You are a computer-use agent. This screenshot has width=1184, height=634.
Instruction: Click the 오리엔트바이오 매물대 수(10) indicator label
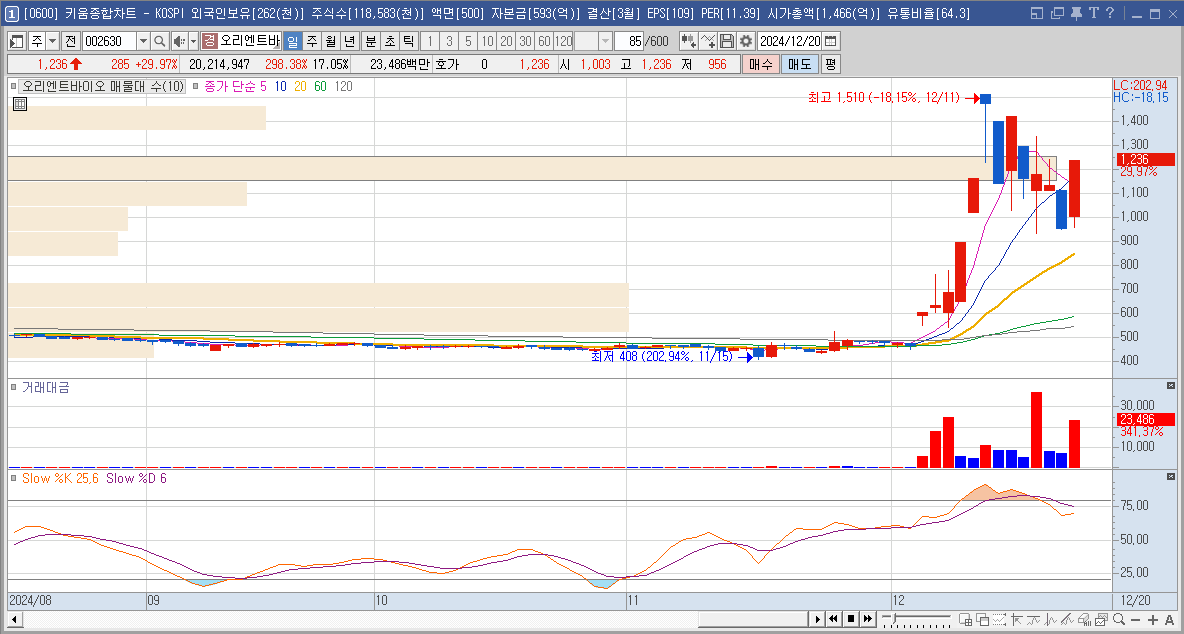[103, 87]
